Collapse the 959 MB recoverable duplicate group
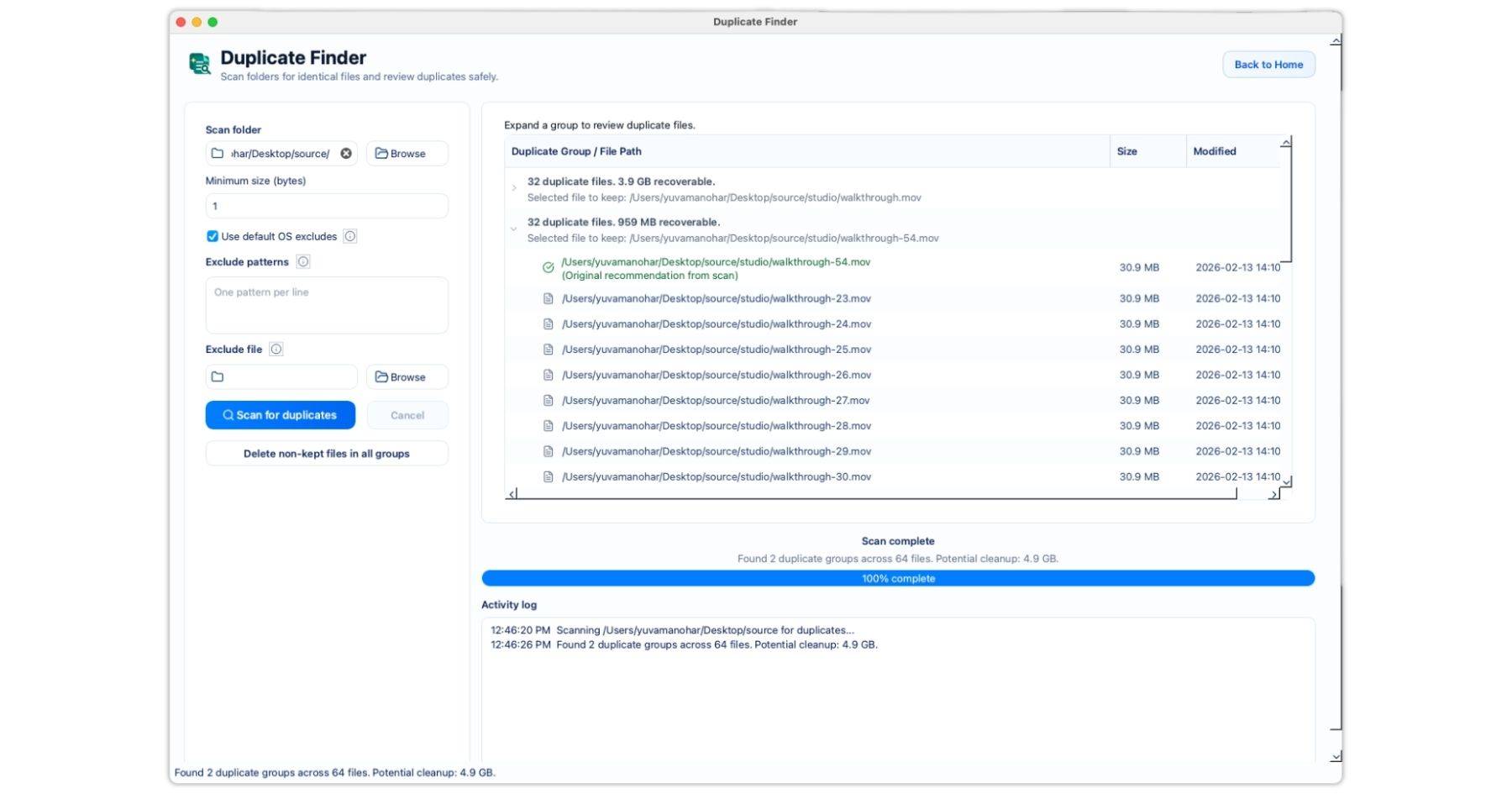This screenshot has height=794, width=1512. point(514,229)
